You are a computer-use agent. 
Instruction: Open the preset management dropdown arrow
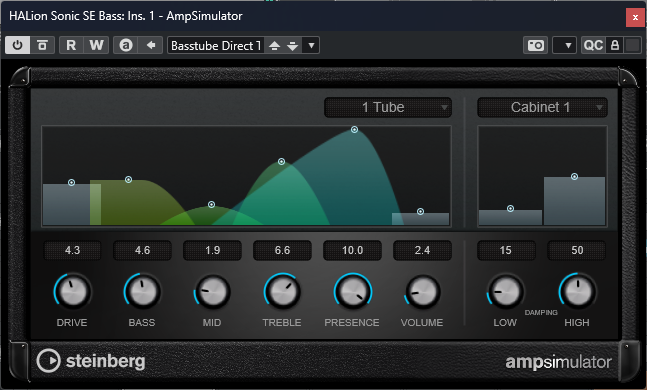click(312, 45)
